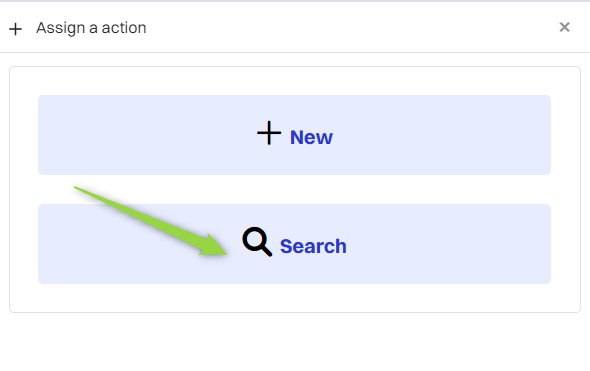Click the green arrow's tail end
This screenshot has width=590, height=371.
coord(76,187)
